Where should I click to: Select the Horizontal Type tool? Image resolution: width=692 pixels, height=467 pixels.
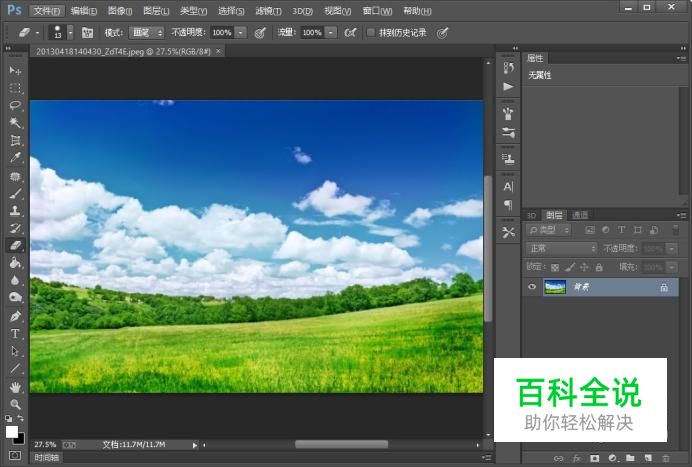coord(15,334)
